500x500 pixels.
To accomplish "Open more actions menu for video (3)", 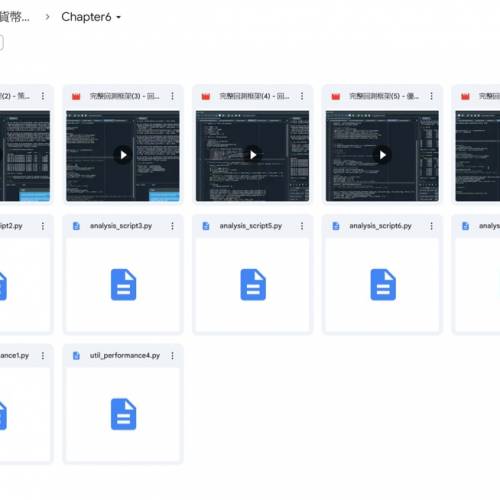I will (172, 96).
